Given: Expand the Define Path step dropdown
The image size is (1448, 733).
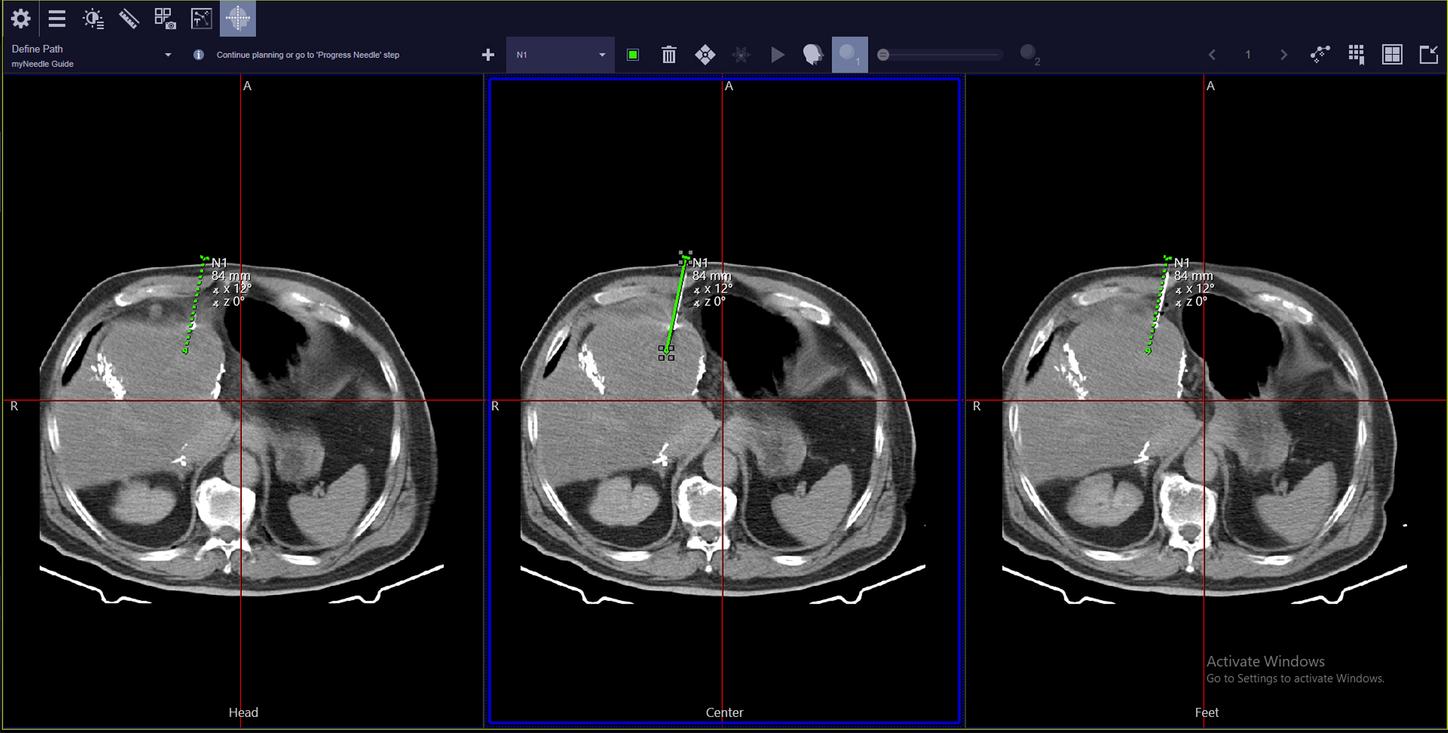Looking at the screenshot, I should tap(168, 55).
